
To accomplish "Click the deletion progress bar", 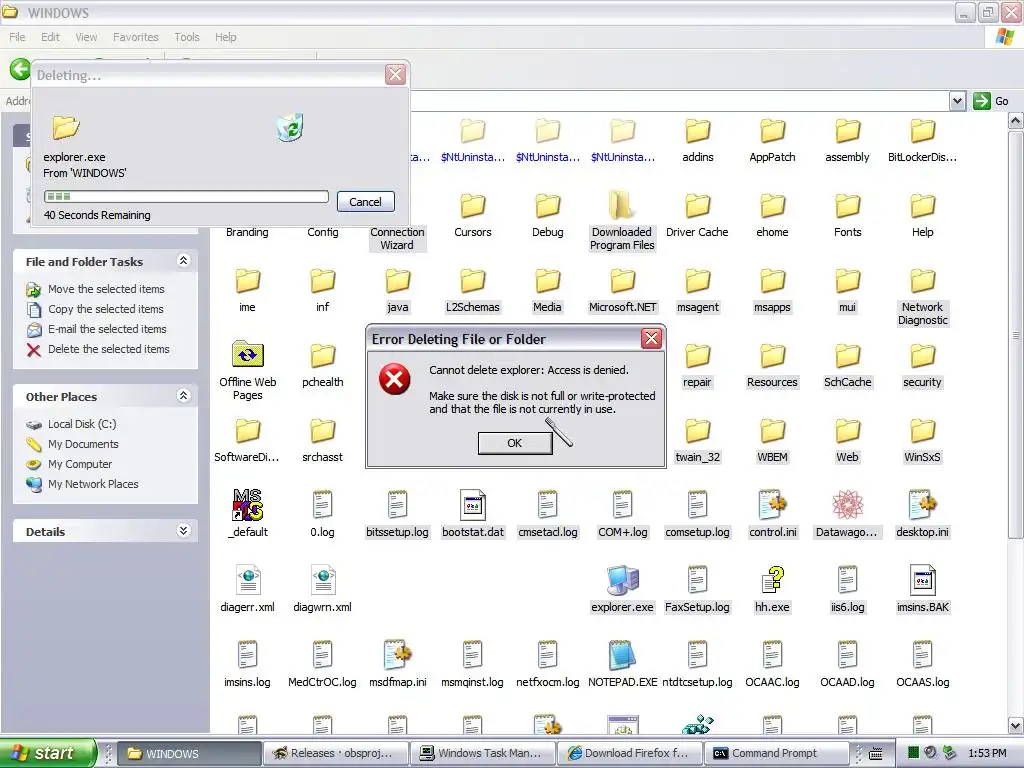I will point(186,197).
